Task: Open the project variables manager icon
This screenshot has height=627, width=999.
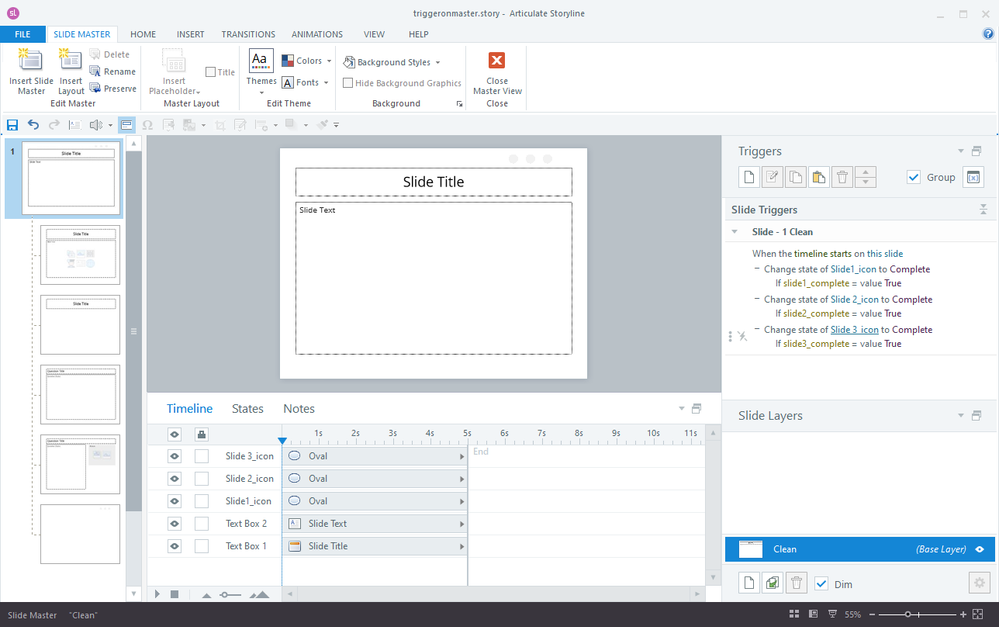Action: [973, 177]
